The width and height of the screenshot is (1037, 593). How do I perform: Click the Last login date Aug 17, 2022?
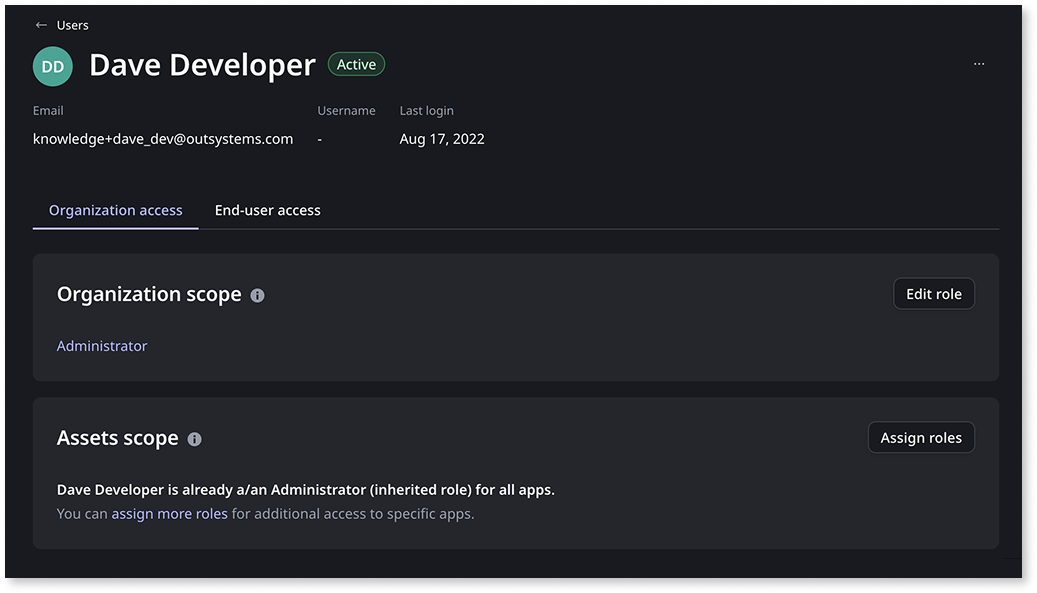tap(442, 139)
